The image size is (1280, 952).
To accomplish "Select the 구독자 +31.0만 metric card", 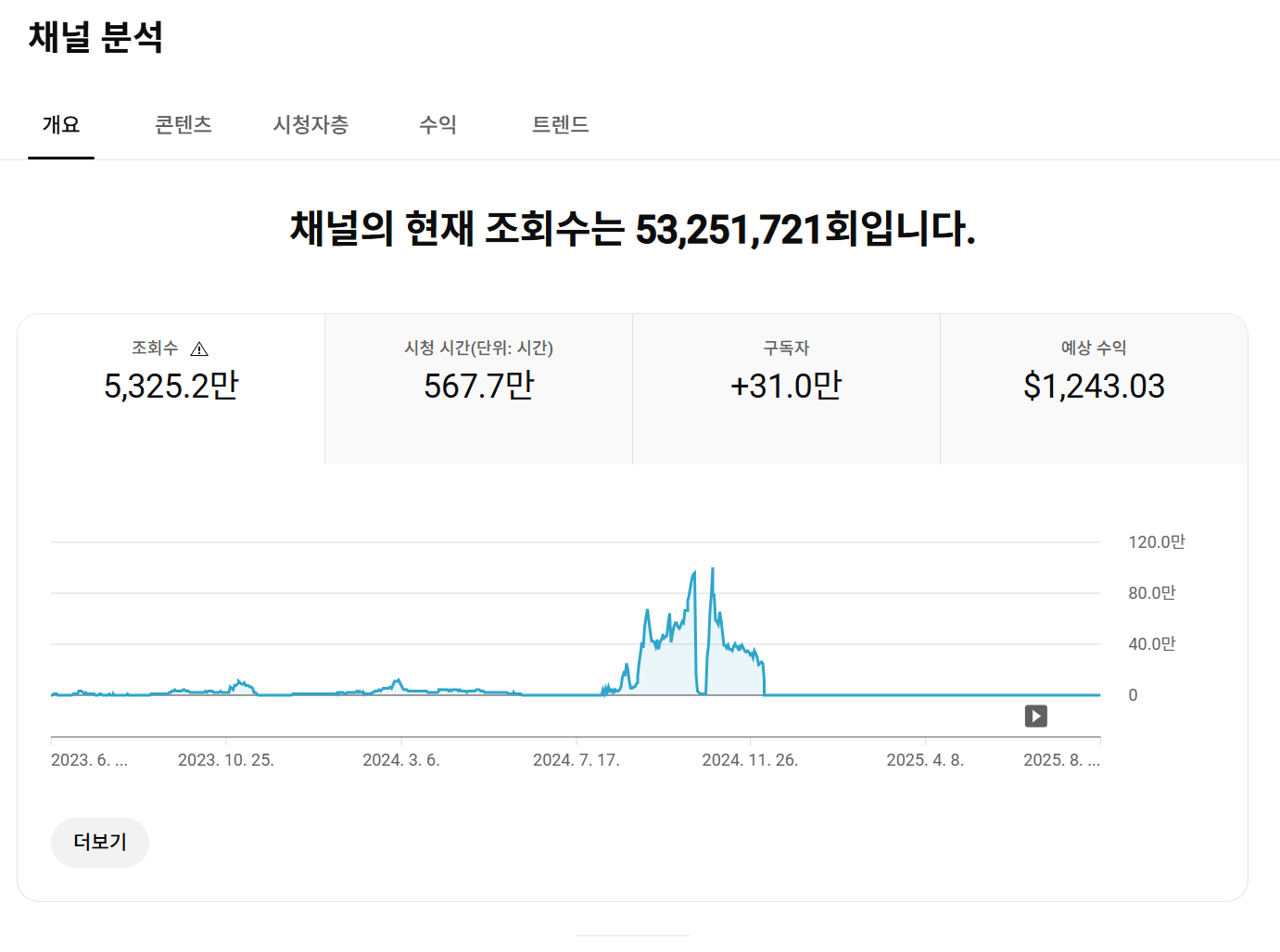I will (x=787, y=389).
